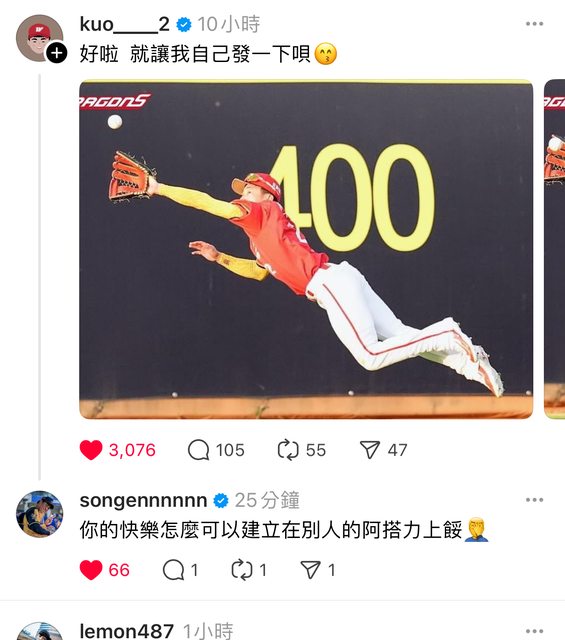The height and width of the screenshot is (640, 565).
Task: Open more options for kuo____2 post
Action: [x=534, y=24]
